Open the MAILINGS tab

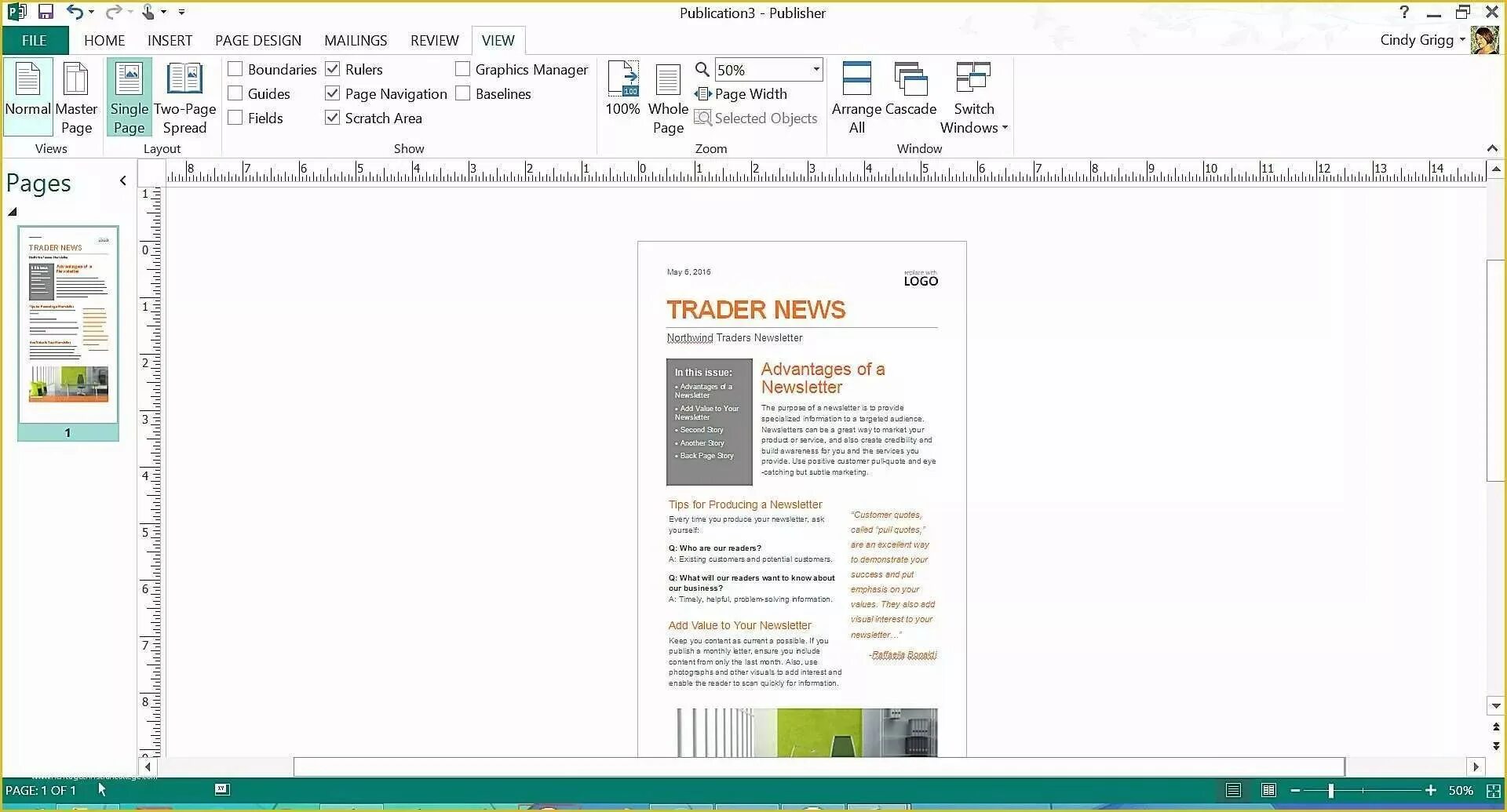coord(356,40)
